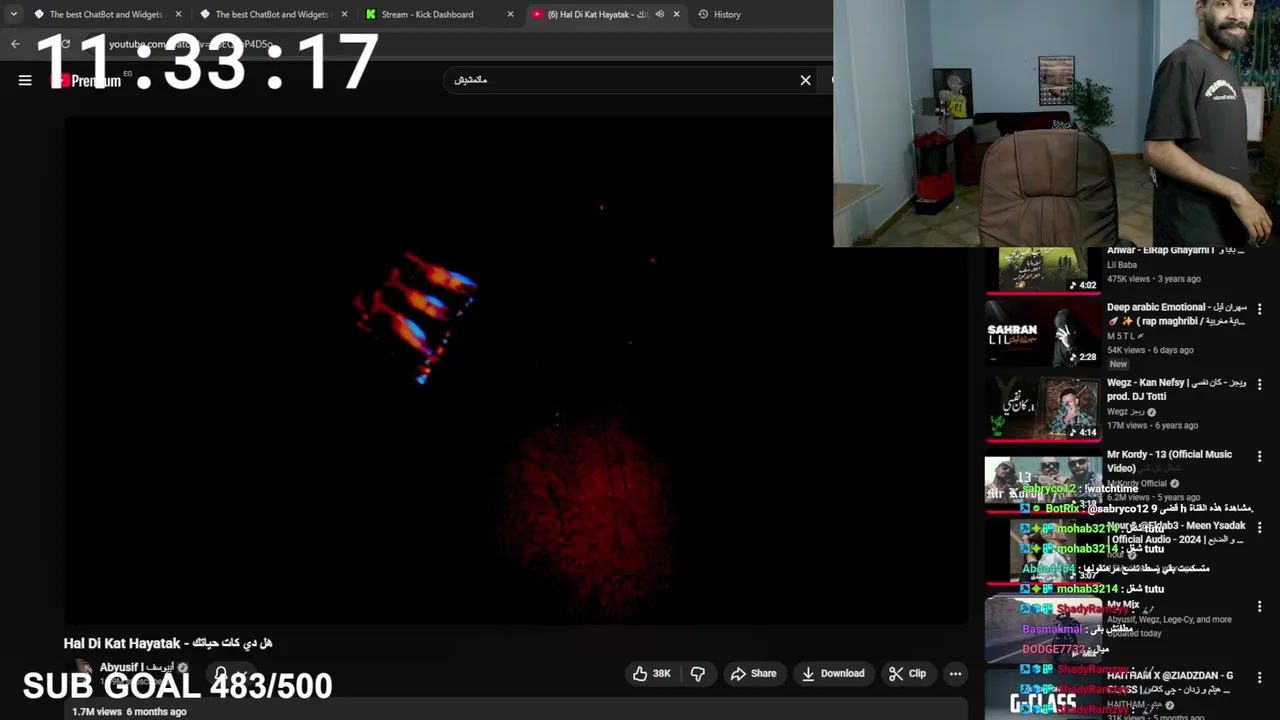Clear the YouTube search box text
Image resolution: width=1280 pixels, height=720 pixels.
click(805, 80)
